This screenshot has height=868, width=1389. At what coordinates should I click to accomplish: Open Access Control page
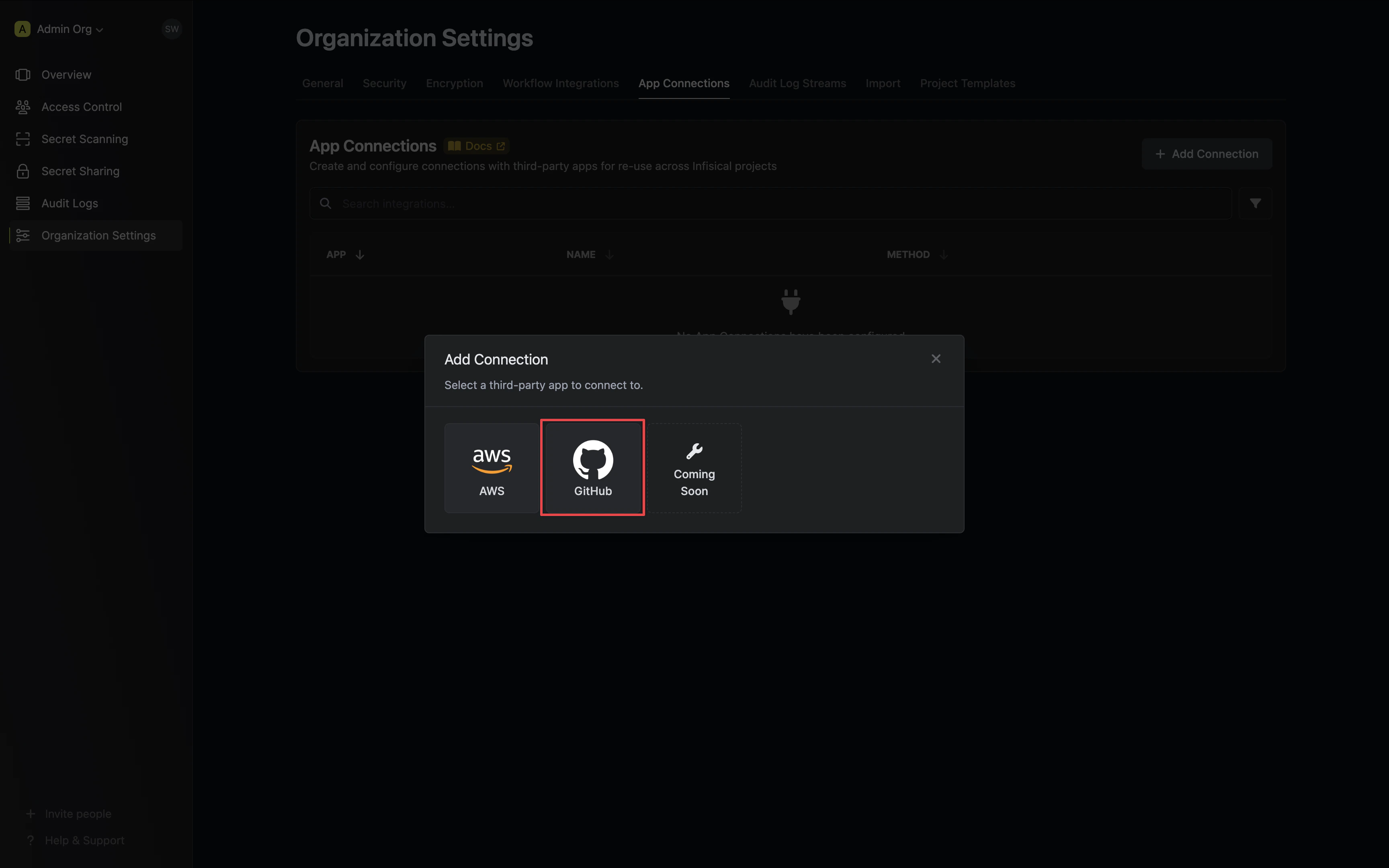(x=96, y=107)
